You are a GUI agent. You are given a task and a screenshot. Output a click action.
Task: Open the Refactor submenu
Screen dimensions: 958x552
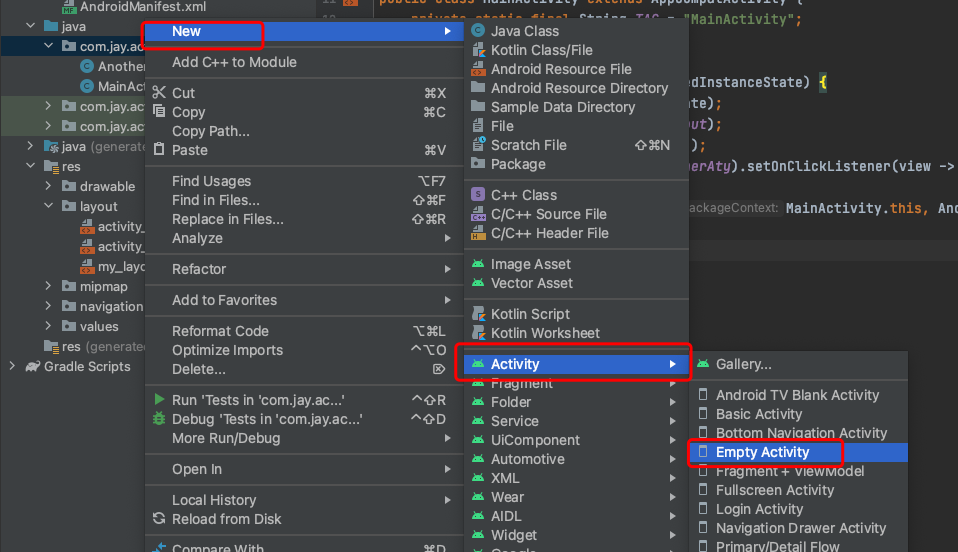[304, 269]
